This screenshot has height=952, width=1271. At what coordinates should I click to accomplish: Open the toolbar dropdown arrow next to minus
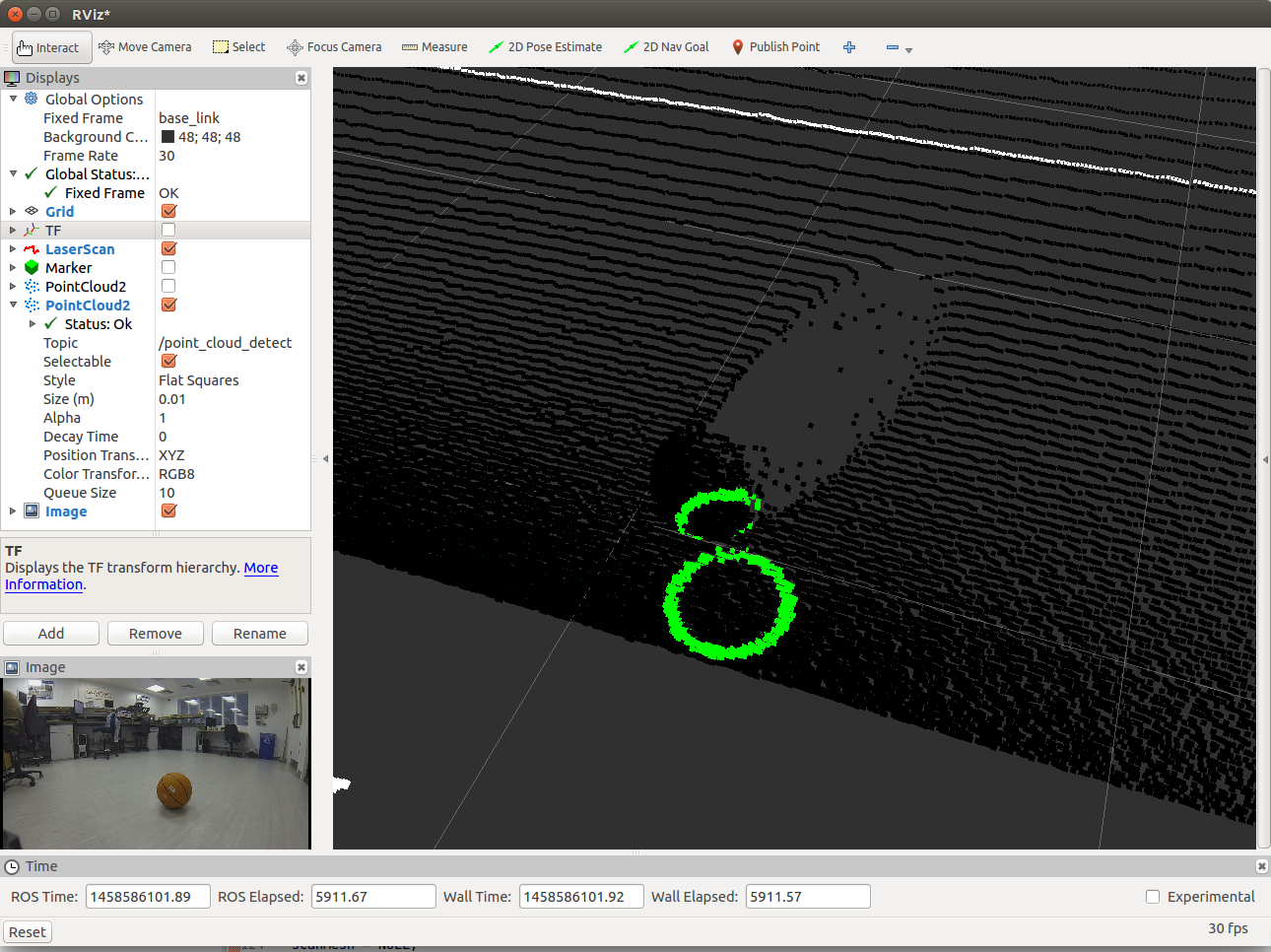(x=908, y=49)
